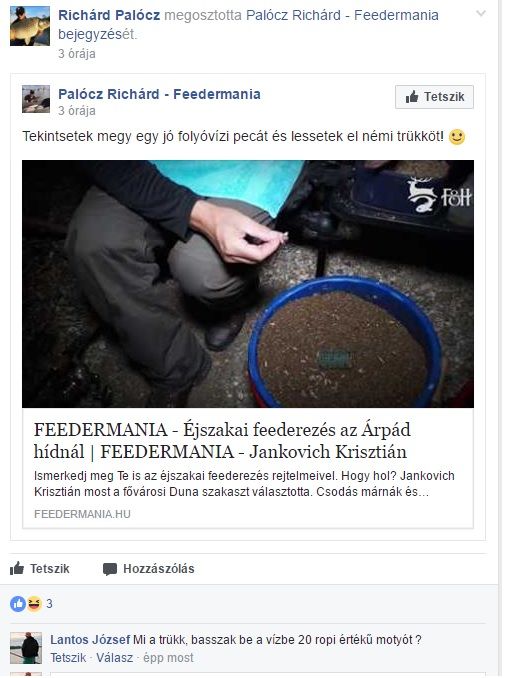Click the Feedermania page avatar in the shared post
This screenshot has height=678, width=514.
(36, 99)
